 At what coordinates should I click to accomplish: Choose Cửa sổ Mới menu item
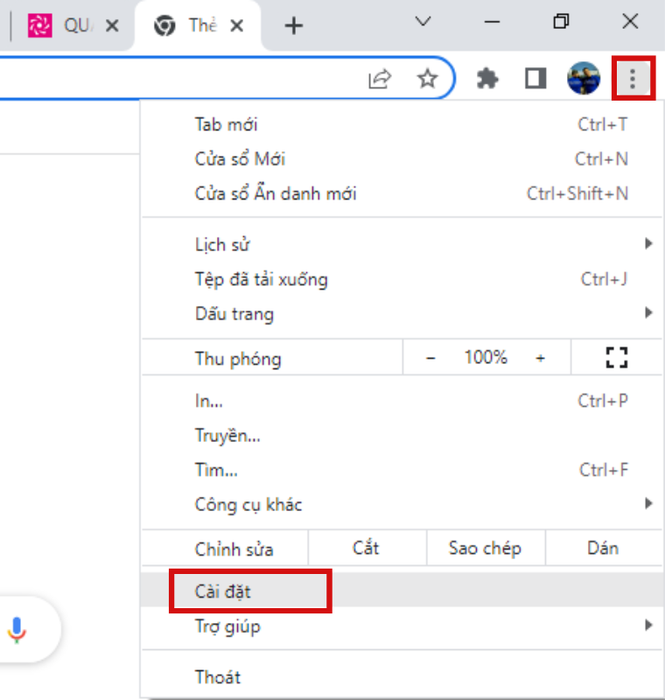402,159
